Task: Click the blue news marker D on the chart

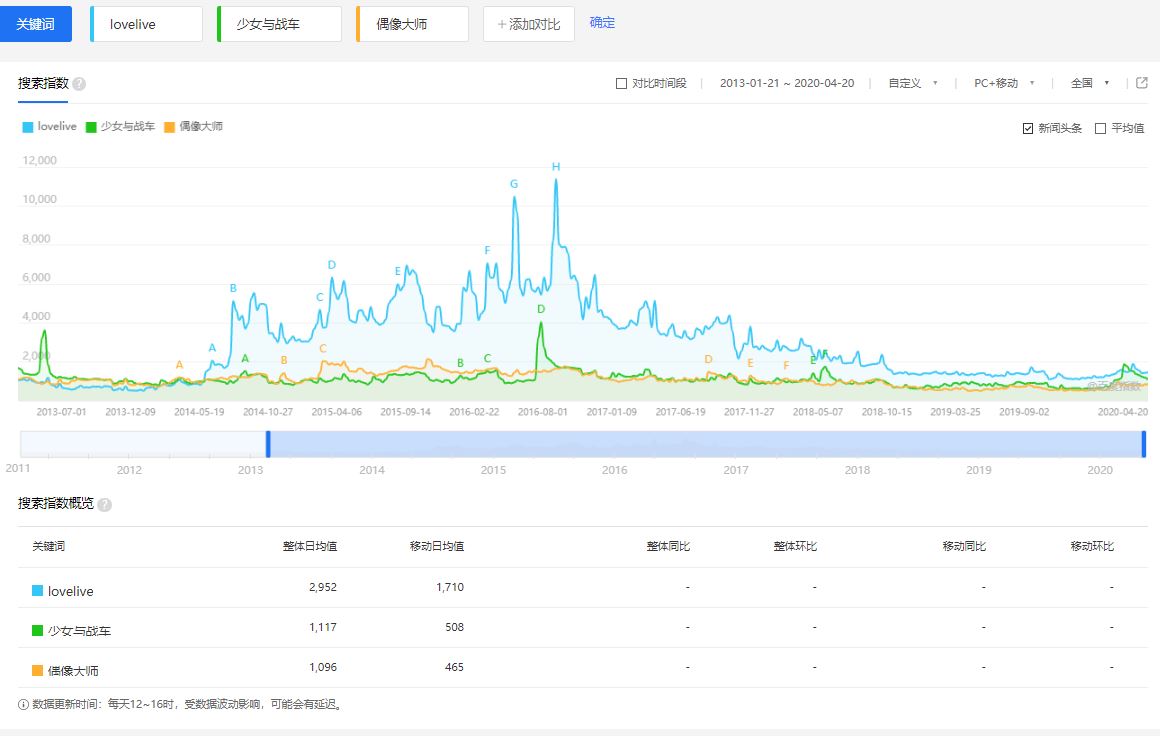Action: 331,265
